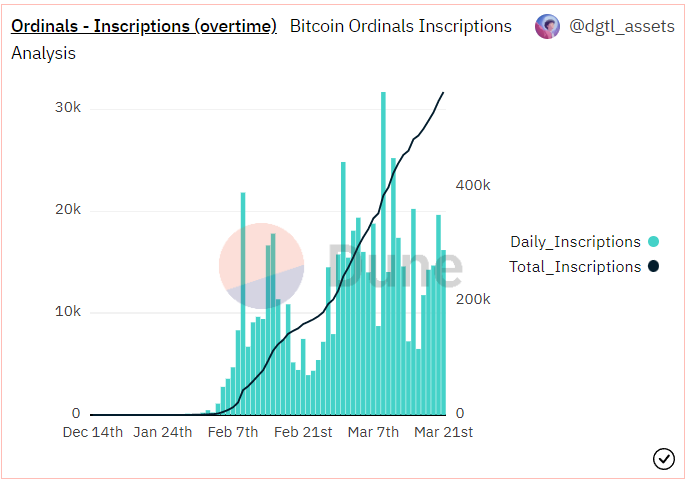Click the Dune watermark logo circle

point(262,266)
